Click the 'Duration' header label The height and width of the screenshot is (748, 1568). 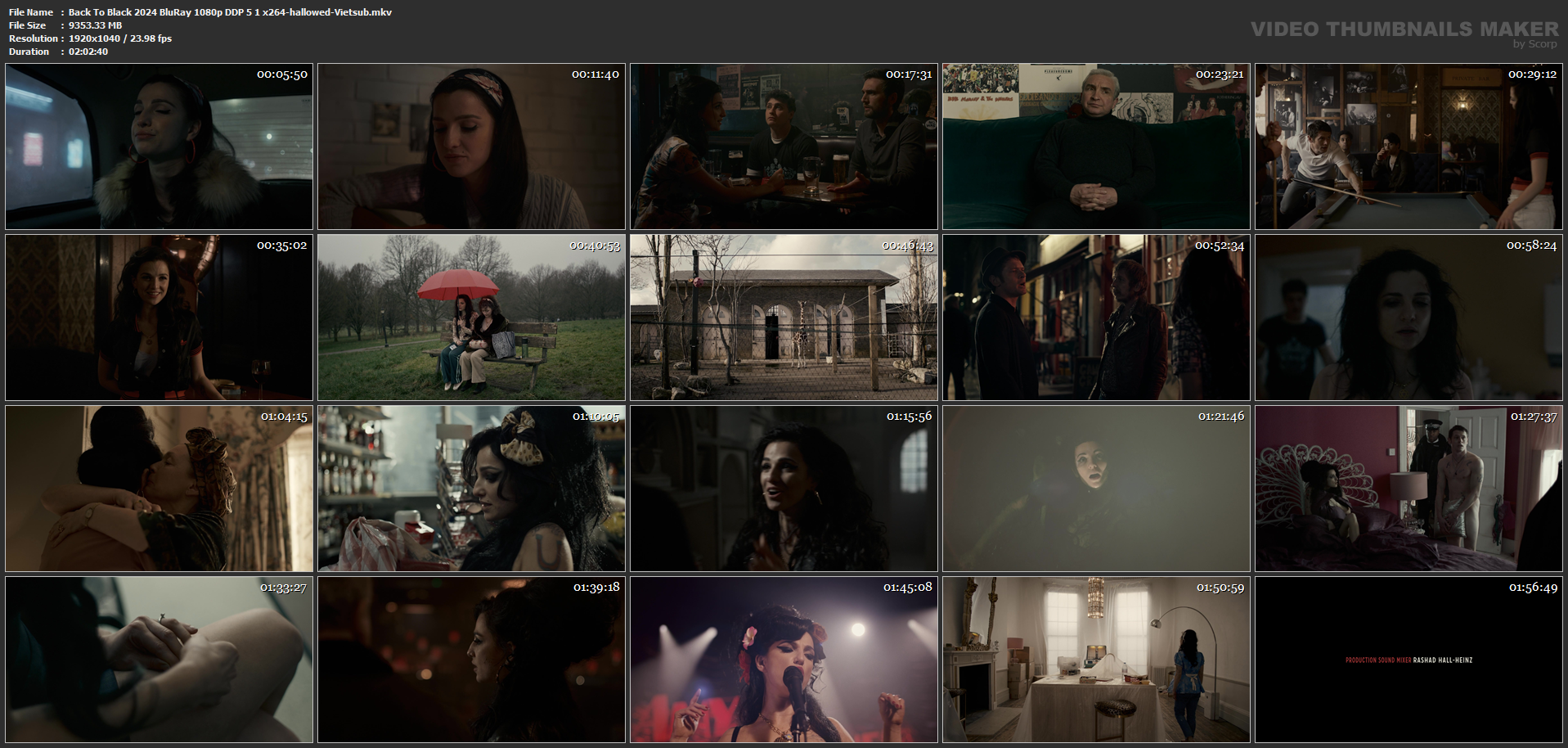point(29,52)
